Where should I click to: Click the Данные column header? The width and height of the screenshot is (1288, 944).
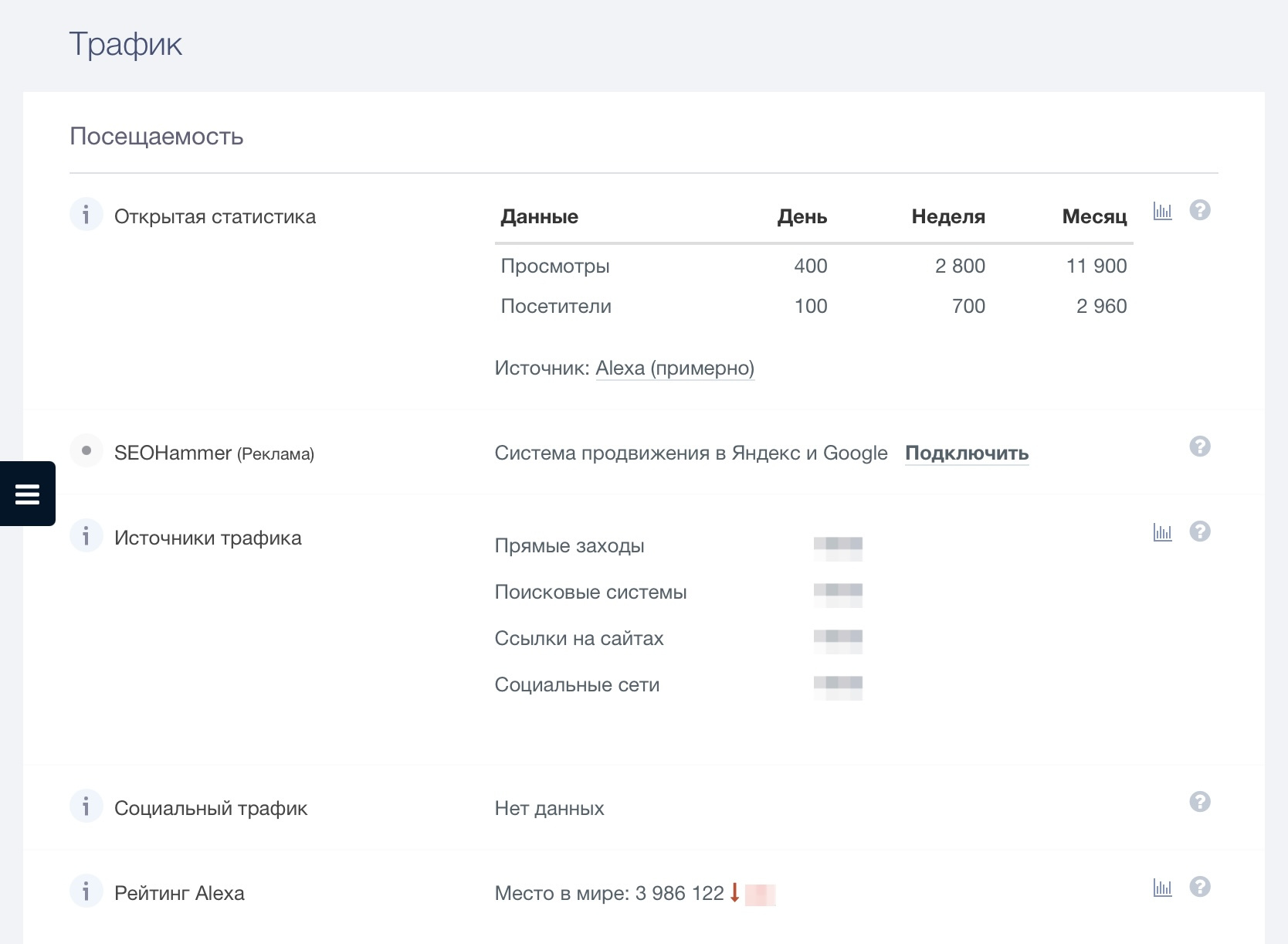(540, 216)
